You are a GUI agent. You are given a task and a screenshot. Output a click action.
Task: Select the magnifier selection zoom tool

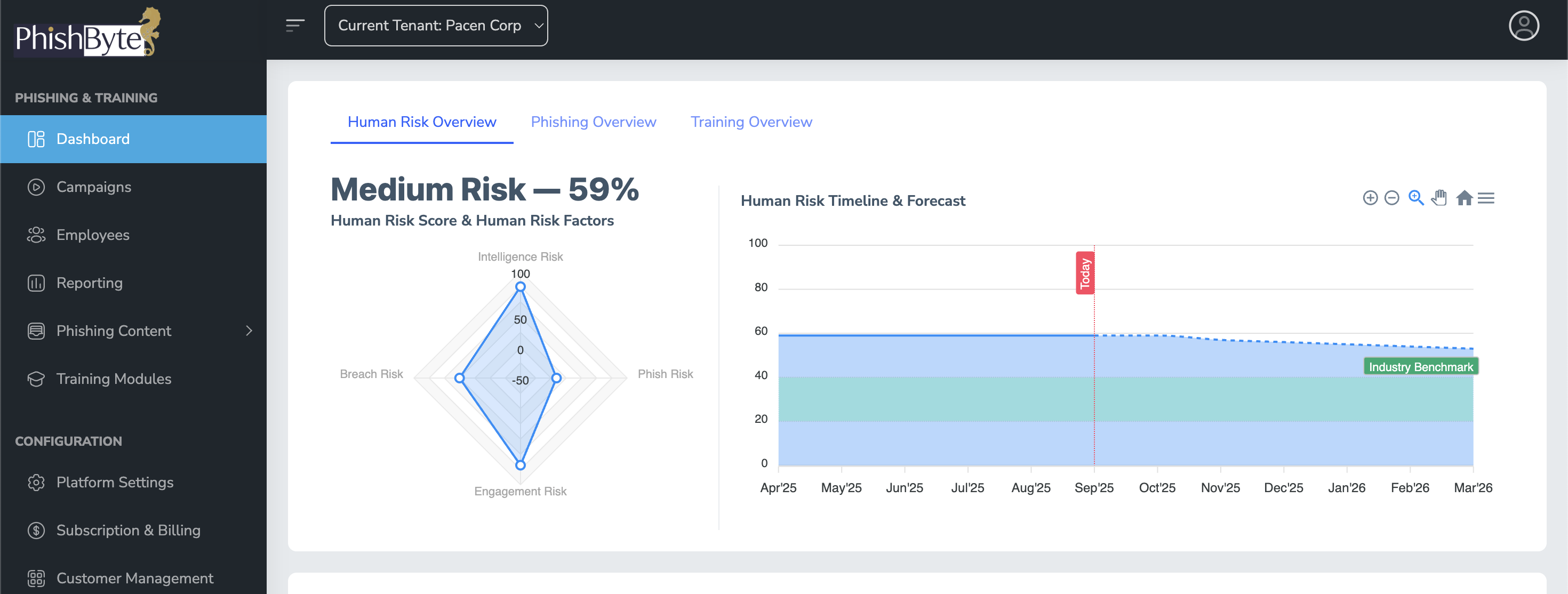1416,198
